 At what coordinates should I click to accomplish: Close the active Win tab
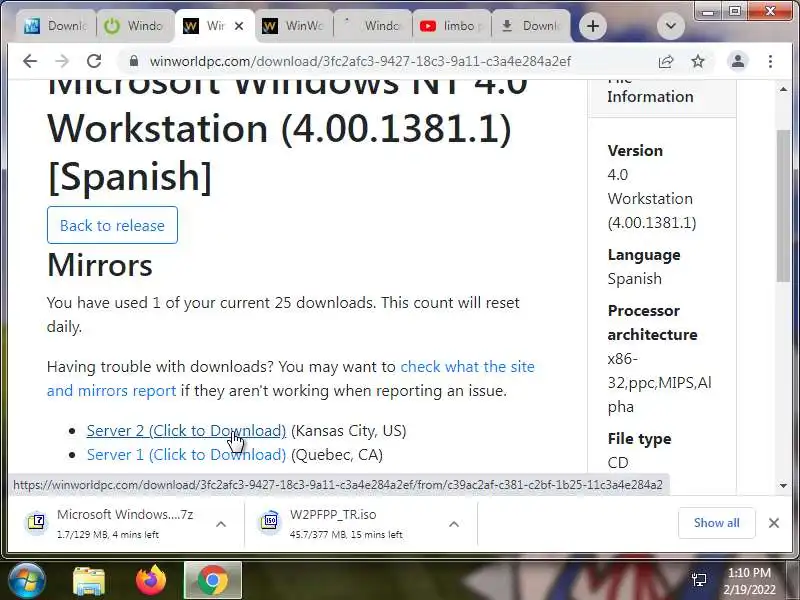(x=239, y=26)
